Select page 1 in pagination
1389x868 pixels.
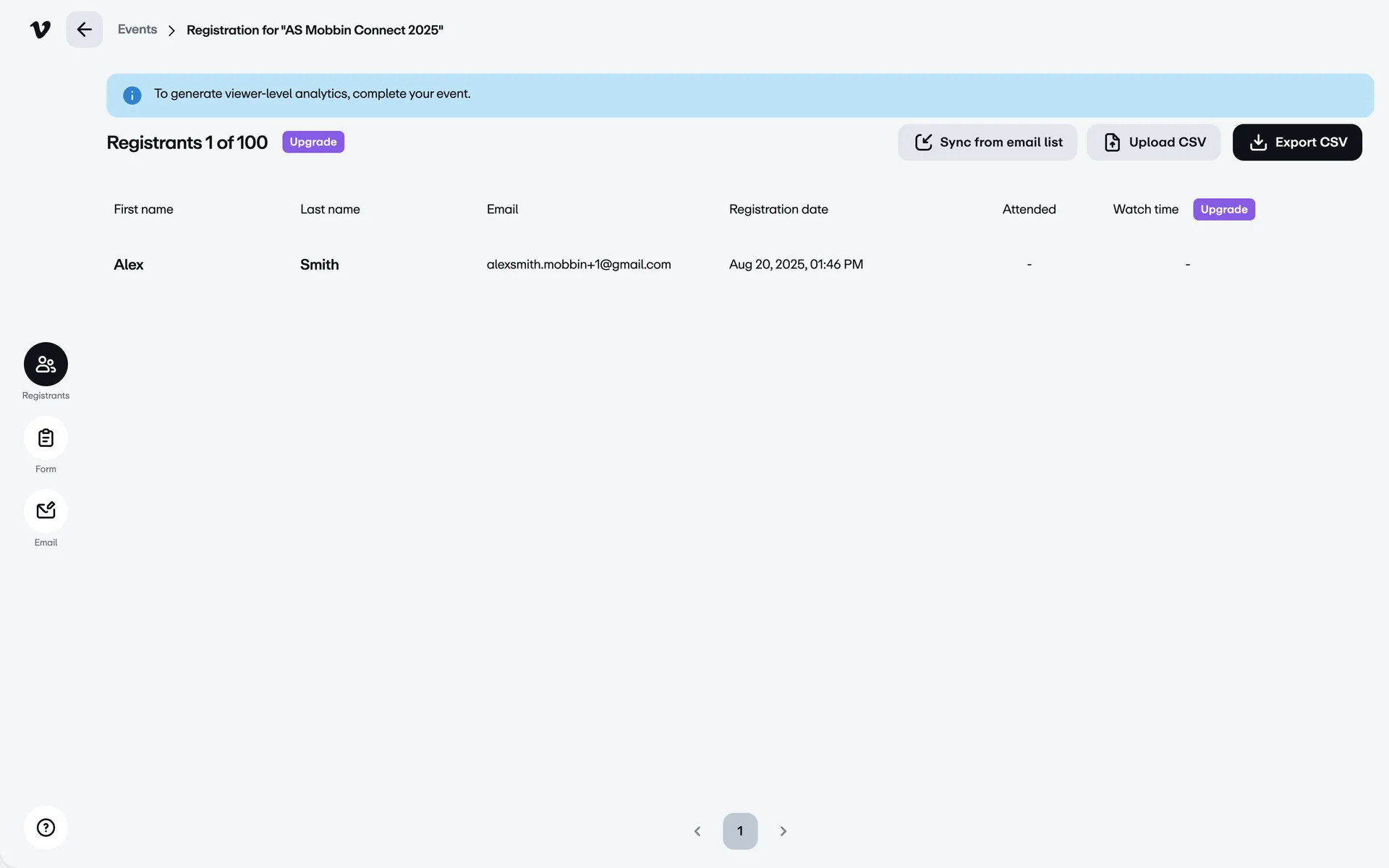point(740,831)
